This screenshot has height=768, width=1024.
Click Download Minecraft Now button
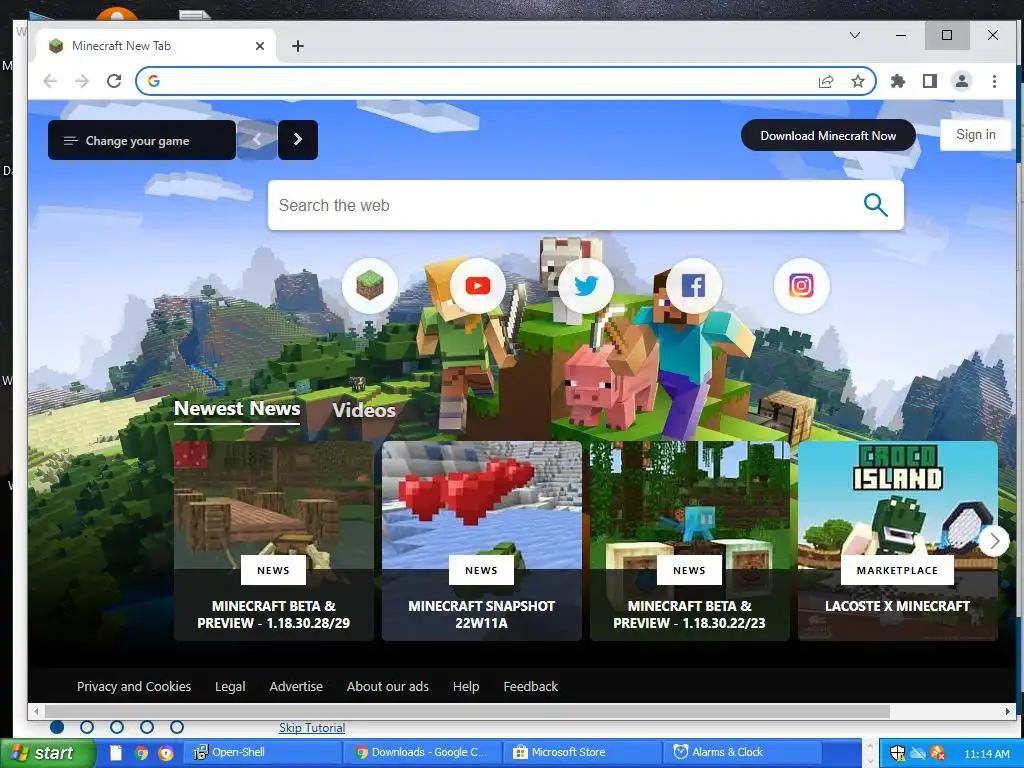(x=828, y=136)
